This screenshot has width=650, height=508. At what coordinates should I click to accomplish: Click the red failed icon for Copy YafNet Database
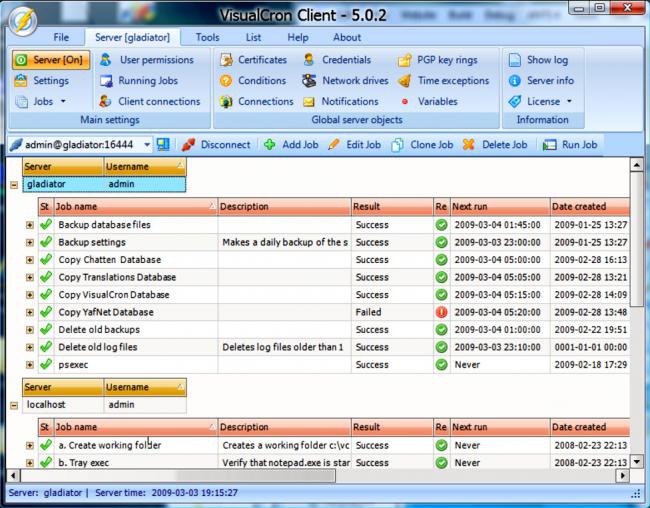point(441,312)
